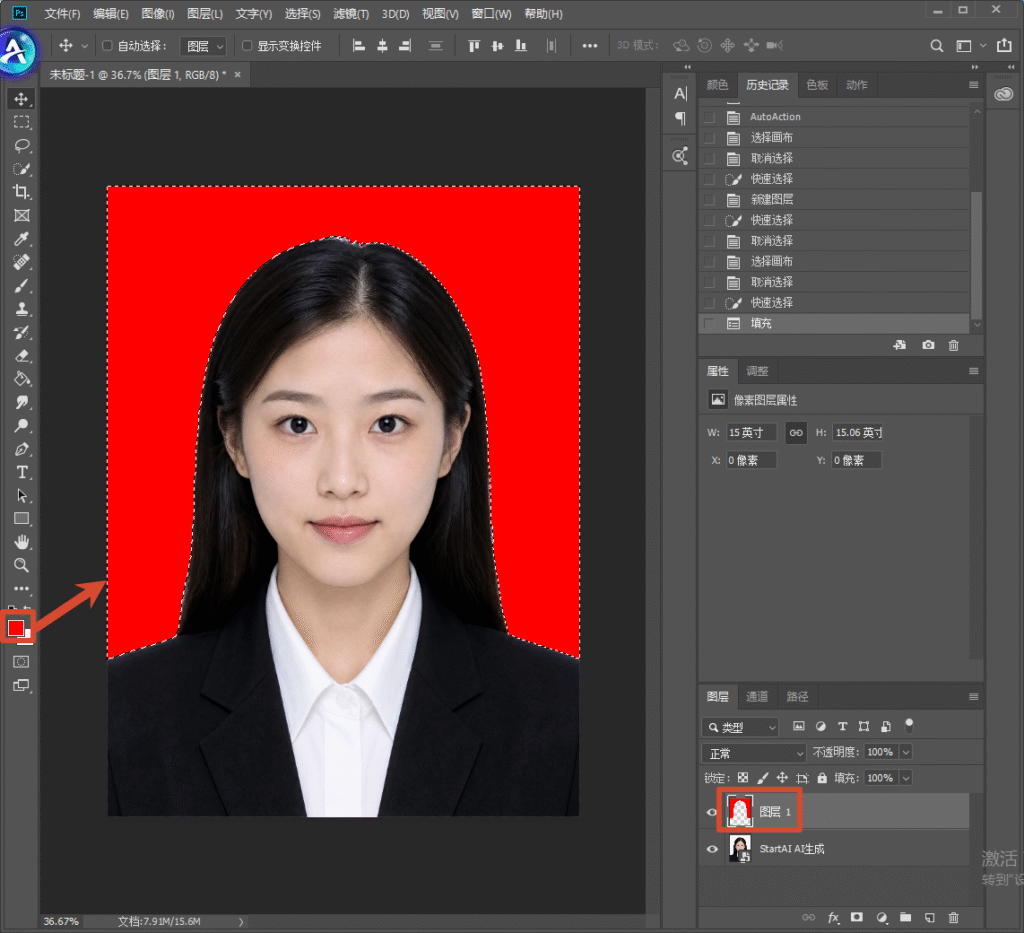Viewport: 1024px width, 933px height.
Task: Expand the status bar info arrow
Action: click(x=241, y=922)
